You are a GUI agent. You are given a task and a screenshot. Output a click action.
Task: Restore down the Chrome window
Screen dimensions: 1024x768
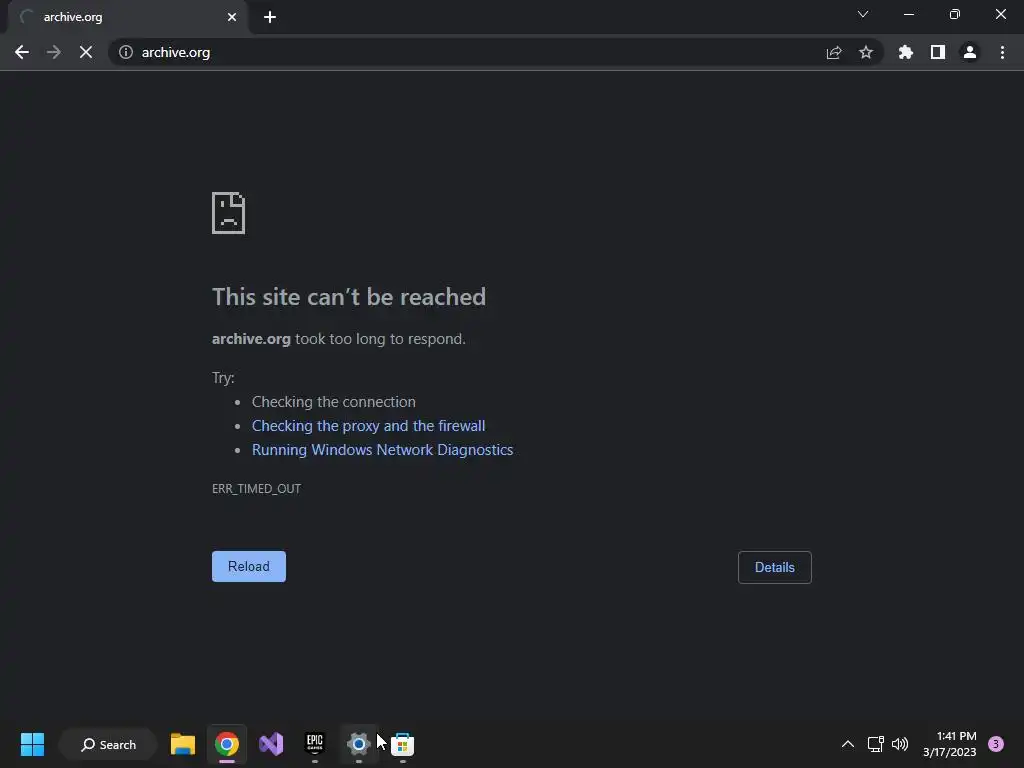[955, 14]
